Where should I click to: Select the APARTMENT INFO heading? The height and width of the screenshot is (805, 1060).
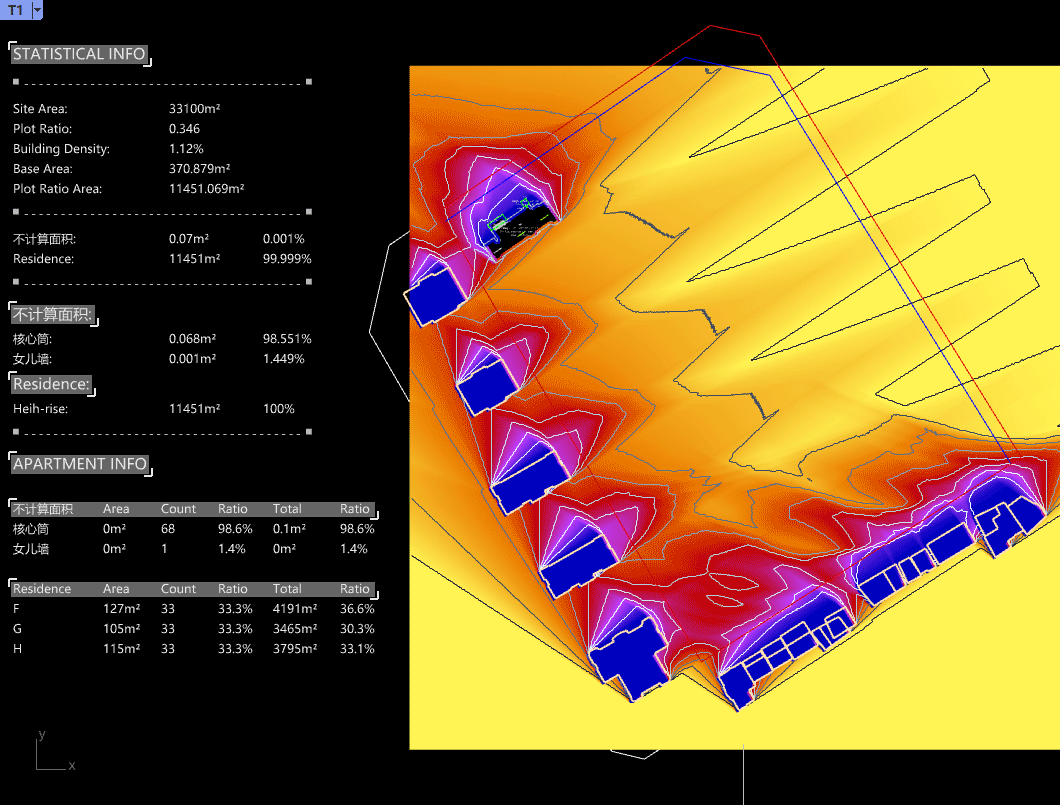pyautogui.click(x=80, y=464)
